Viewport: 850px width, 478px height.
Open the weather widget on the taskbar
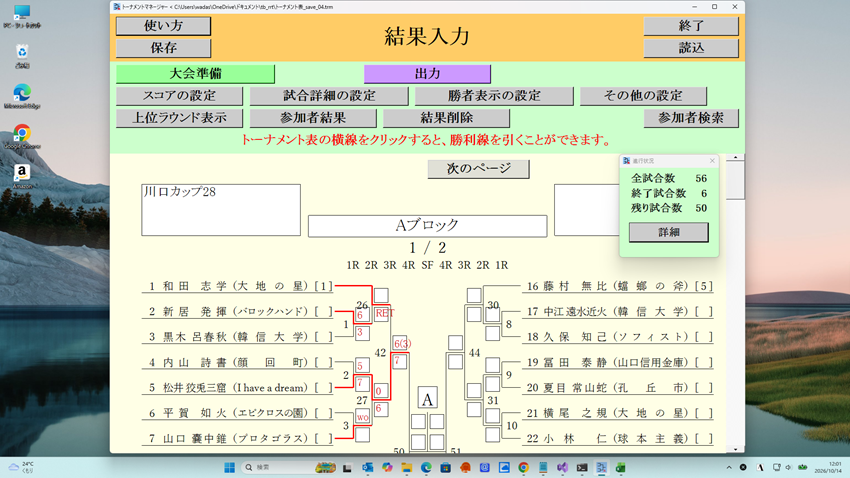click(x=22, y=467)
